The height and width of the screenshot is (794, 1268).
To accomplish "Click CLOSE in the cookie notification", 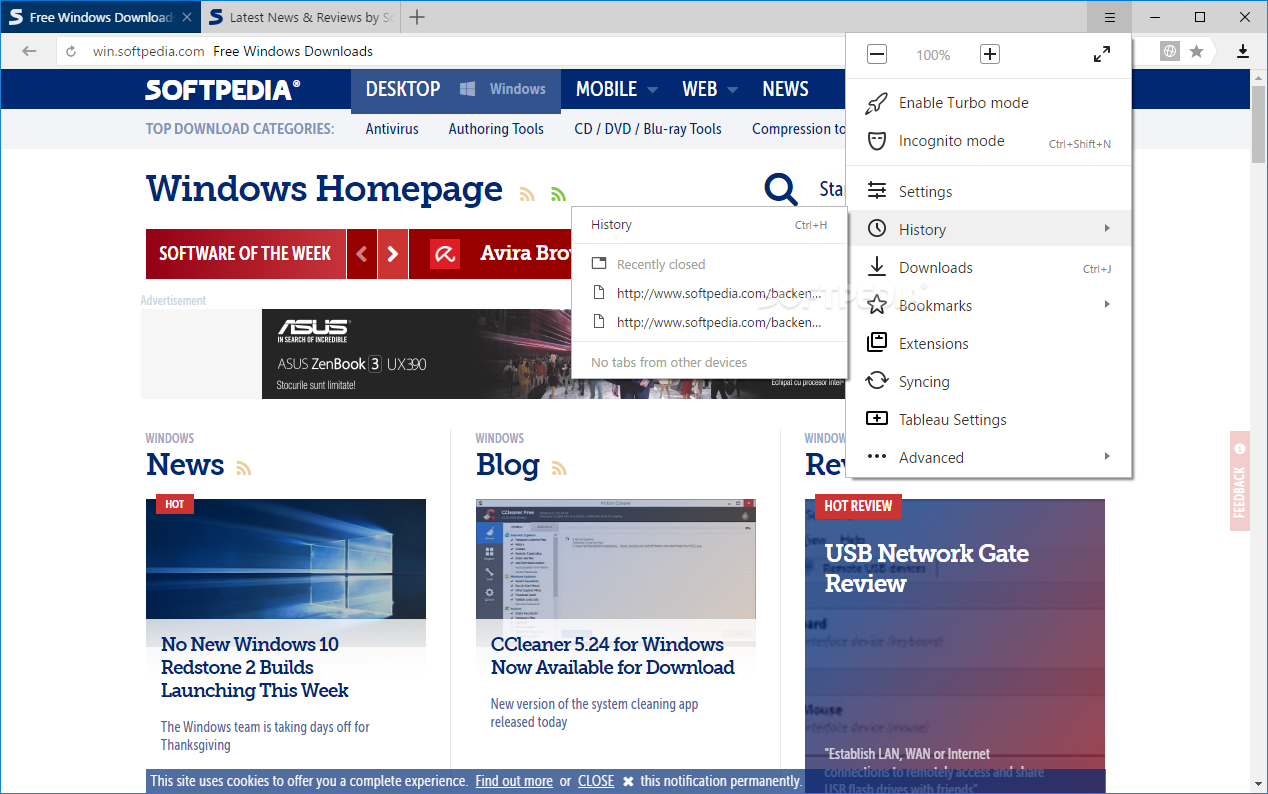I will [596, 781].
